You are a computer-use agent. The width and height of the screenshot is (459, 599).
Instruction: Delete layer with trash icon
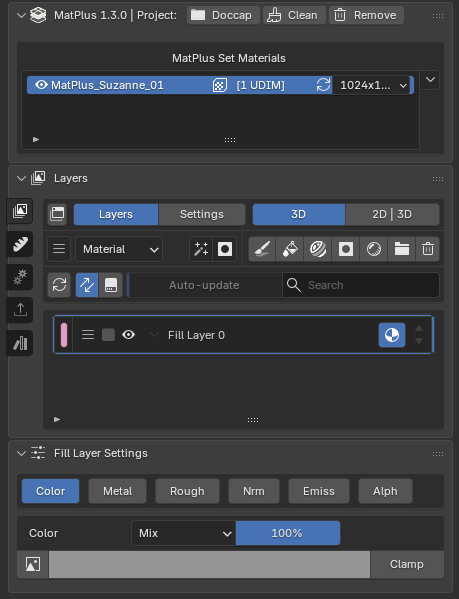point(428,249)
